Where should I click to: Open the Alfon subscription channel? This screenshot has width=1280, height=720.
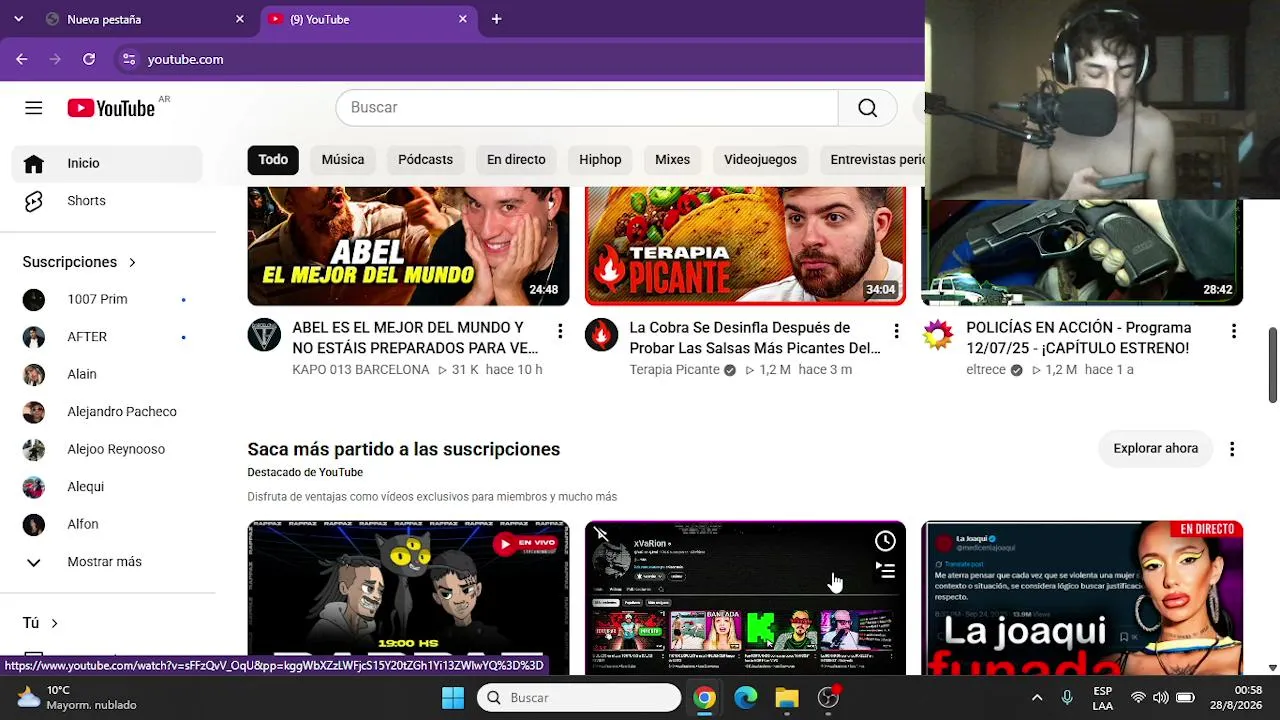[x=107, y=524]
